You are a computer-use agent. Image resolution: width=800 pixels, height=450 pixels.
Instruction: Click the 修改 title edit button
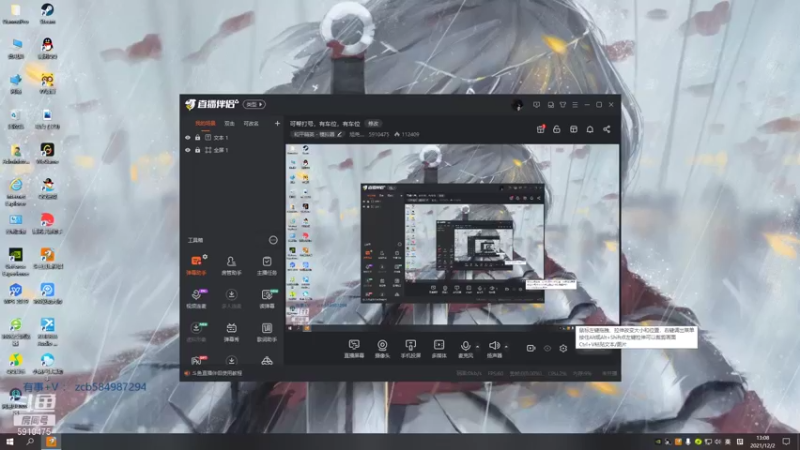point(374,123)
